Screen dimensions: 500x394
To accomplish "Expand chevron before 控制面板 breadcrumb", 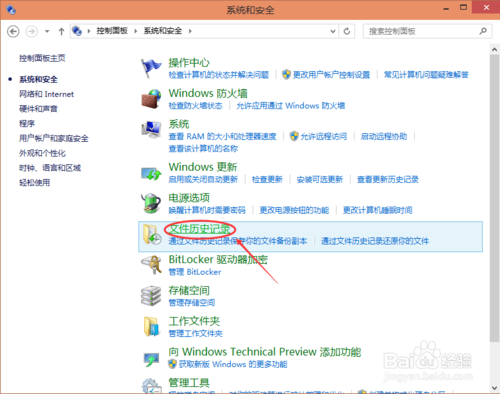I will pos(89,31).
